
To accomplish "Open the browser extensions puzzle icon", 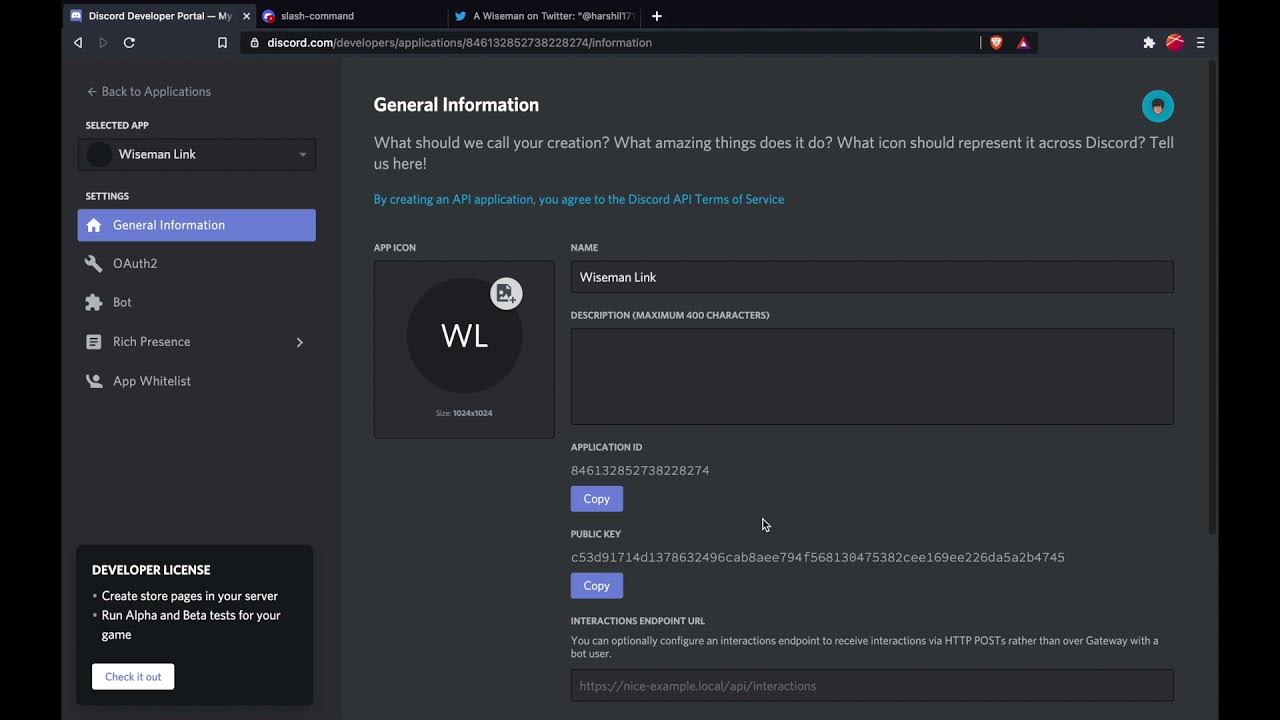I will pos(1149,43).
